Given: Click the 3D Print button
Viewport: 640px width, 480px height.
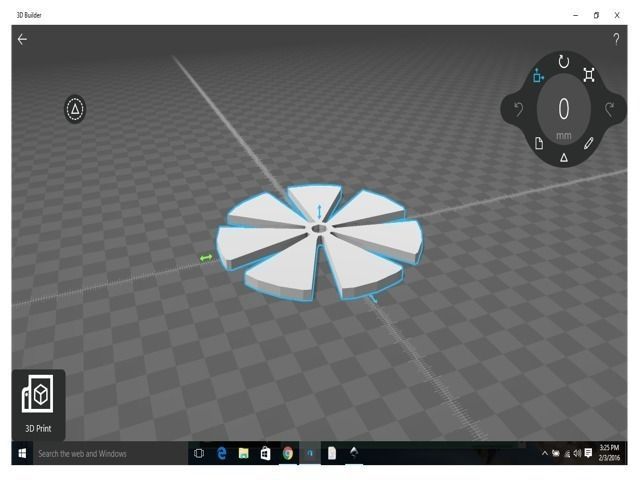Looking at the screenshot, I should click(x=38, y=404).
